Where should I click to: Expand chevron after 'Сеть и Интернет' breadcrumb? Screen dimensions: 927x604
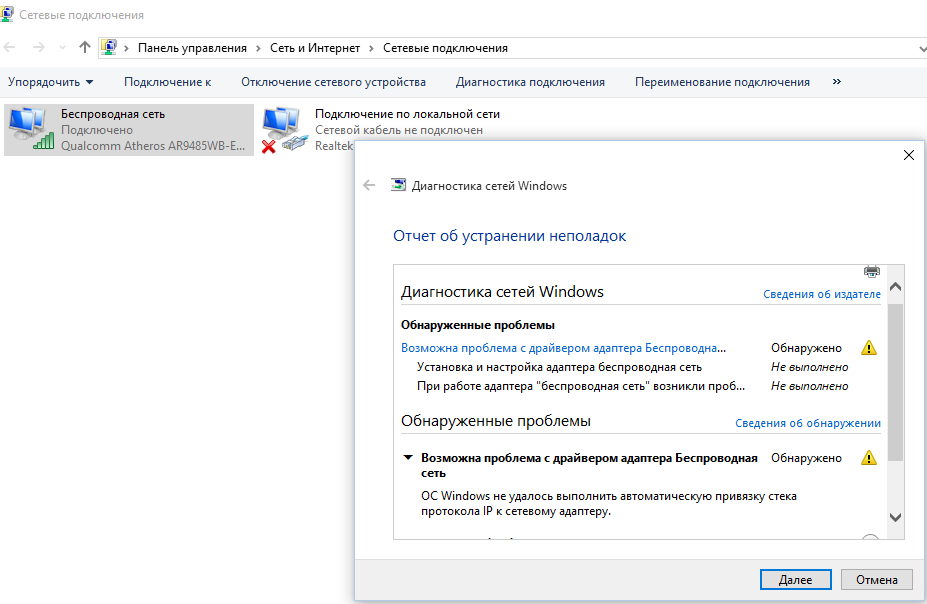[x=371, y=48]
